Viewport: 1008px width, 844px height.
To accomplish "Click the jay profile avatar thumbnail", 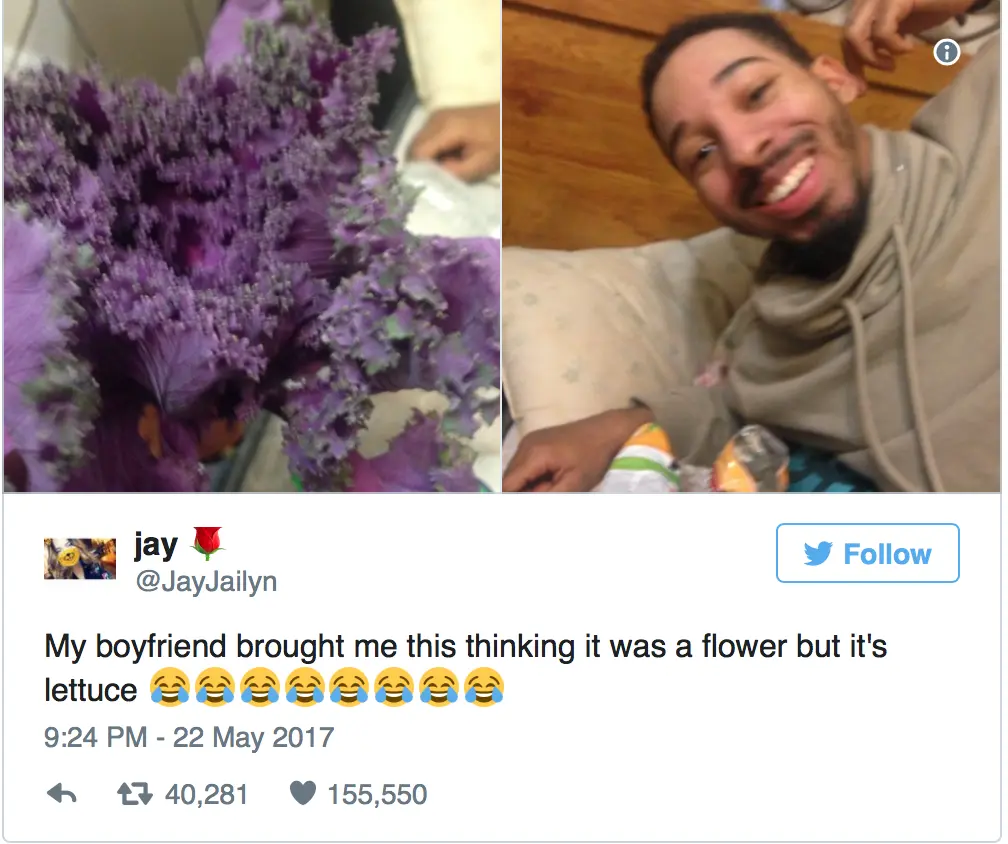I will pos(80,559).
